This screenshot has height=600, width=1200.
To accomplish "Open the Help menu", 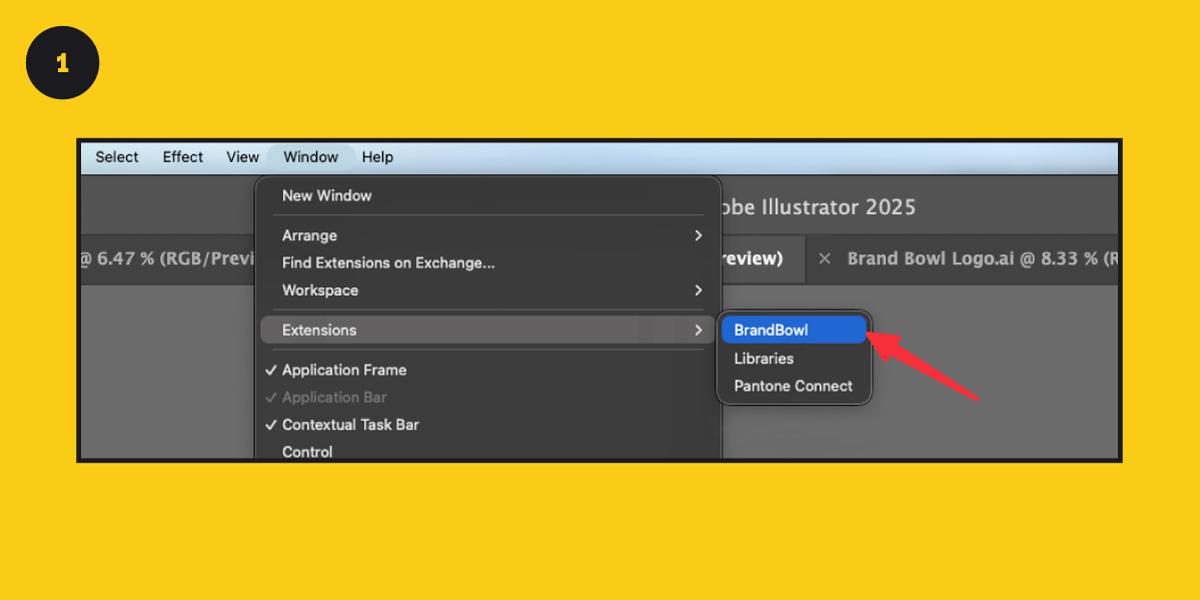I will pos(378,157).
